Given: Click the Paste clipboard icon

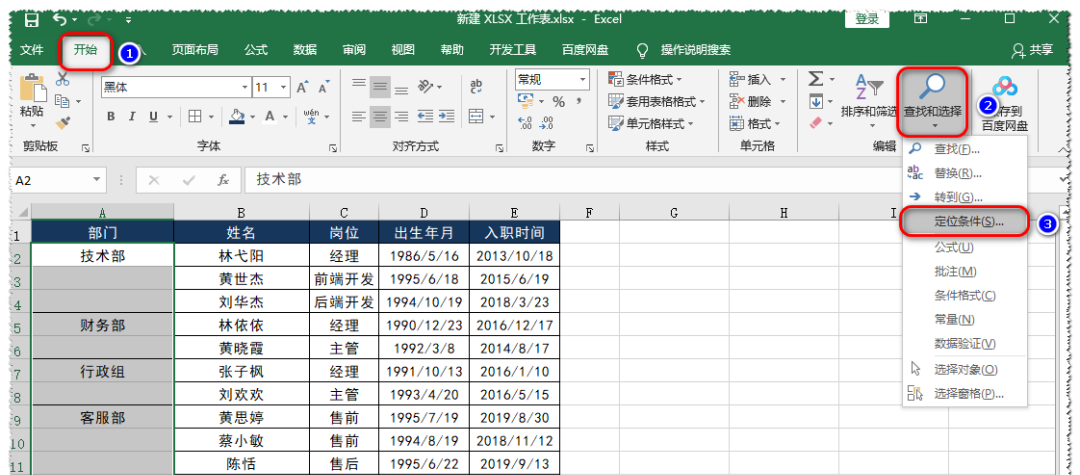Looking at the screenshot, I should tap(32, 87).
